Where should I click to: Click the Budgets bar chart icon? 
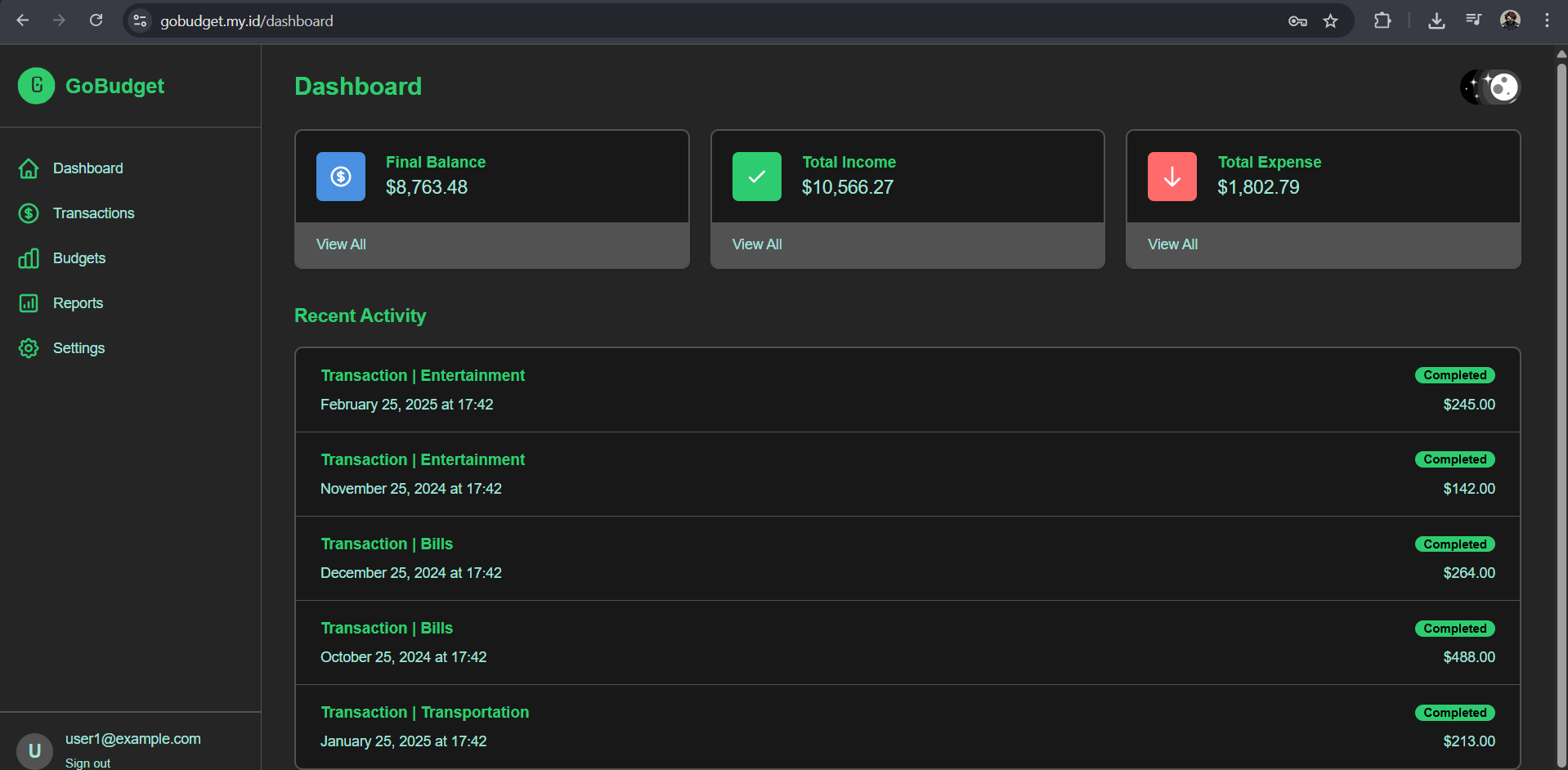coord(29,258)
